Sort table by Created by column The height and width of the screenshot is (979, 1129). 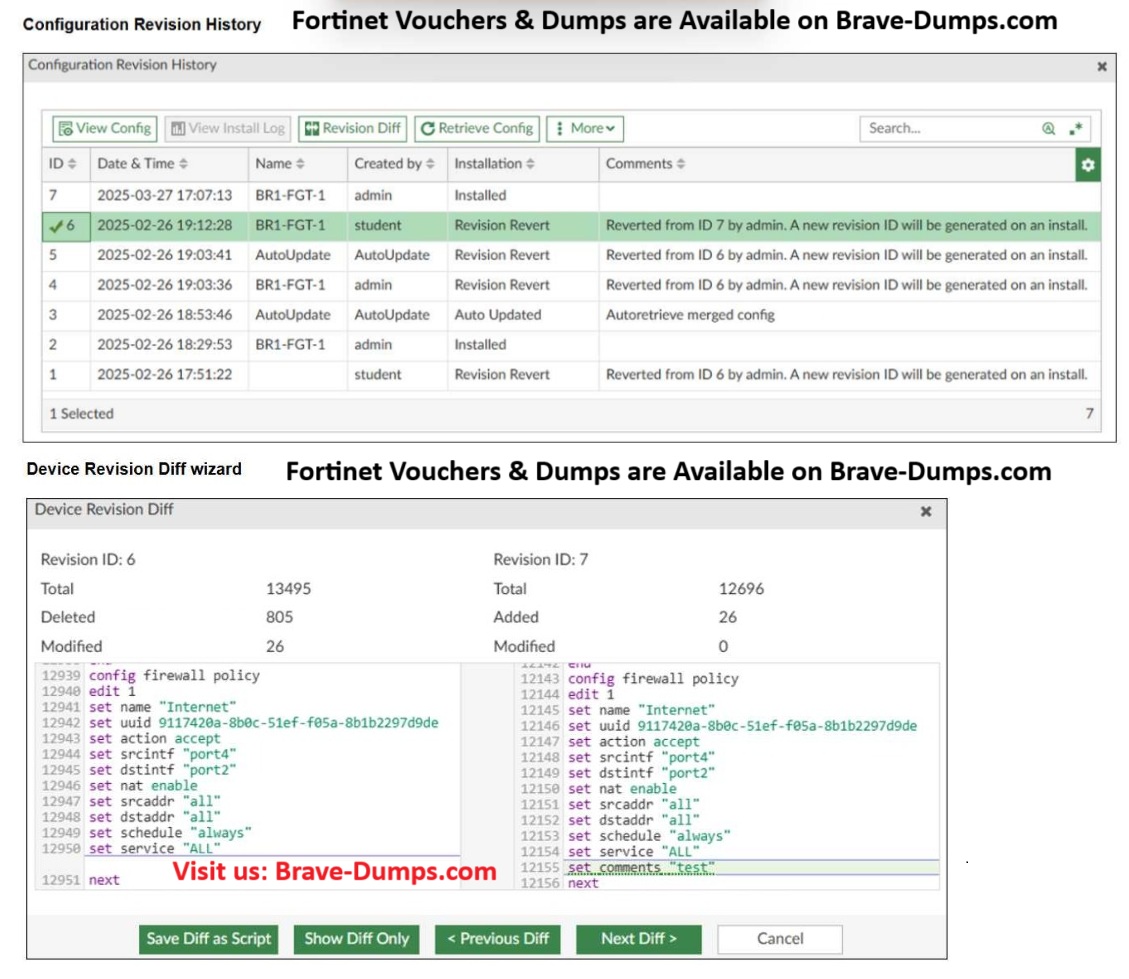394,163
